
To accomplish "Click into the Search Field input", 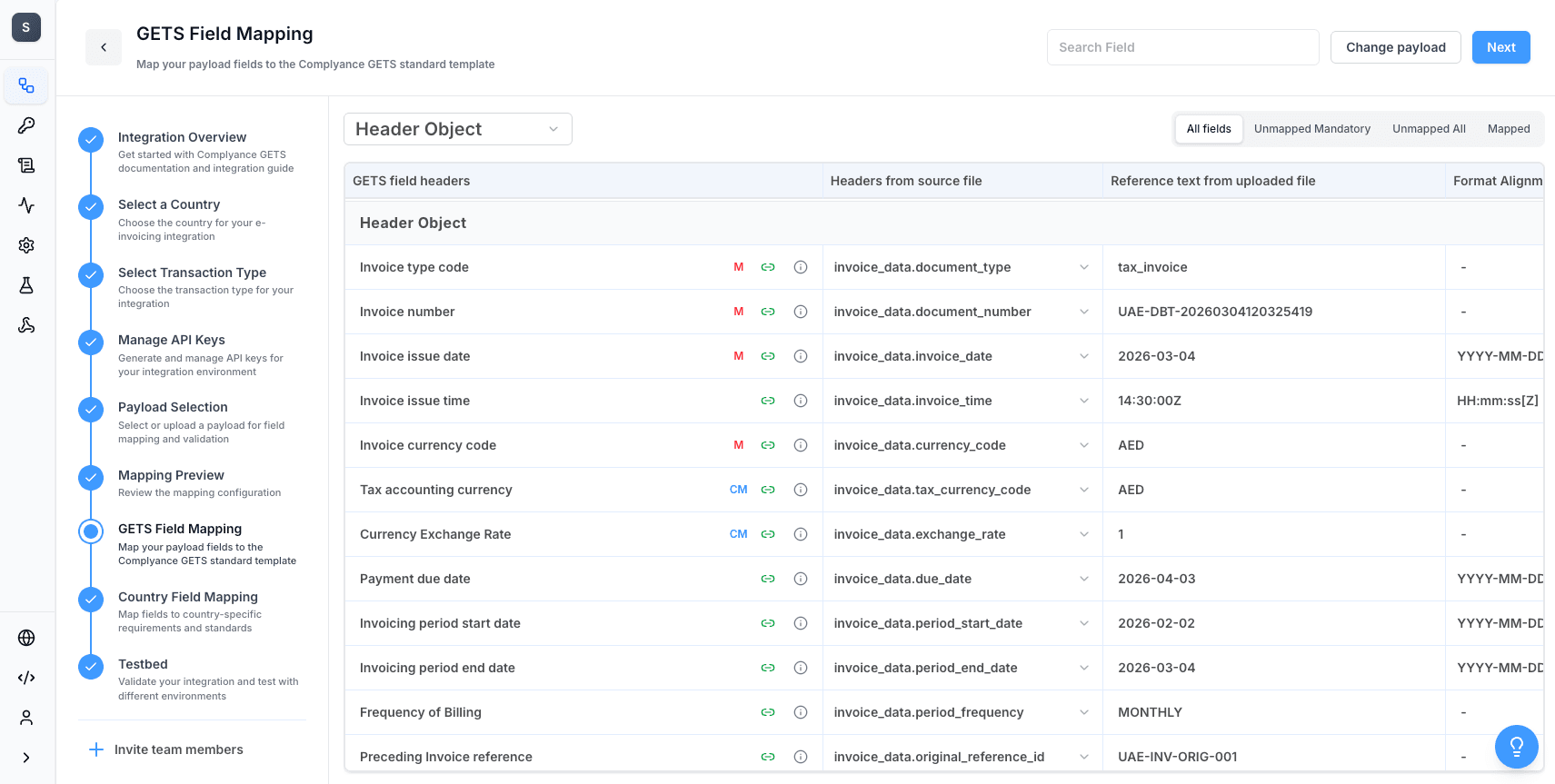I will (1181, 47).
